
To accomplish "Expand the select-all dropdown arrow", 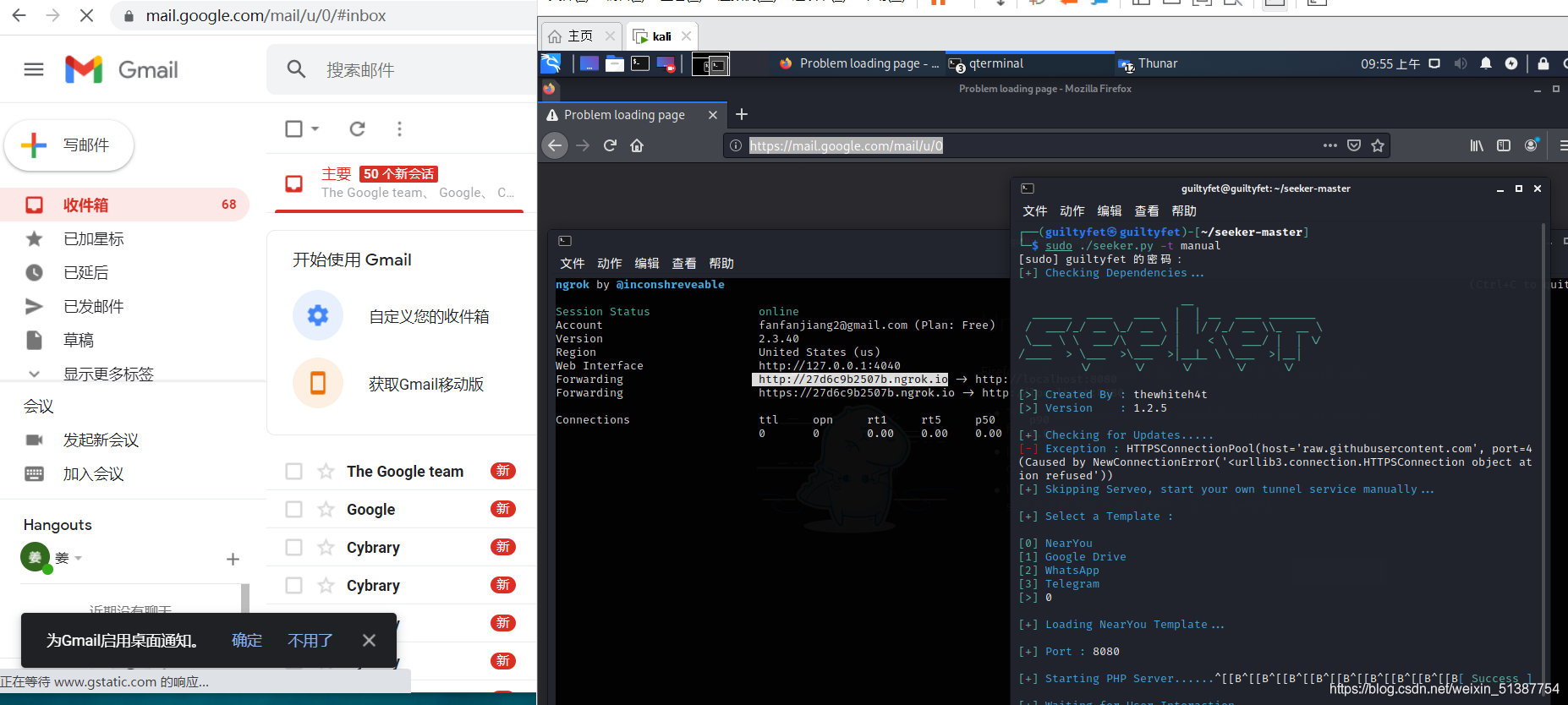I will pos(315,128).
